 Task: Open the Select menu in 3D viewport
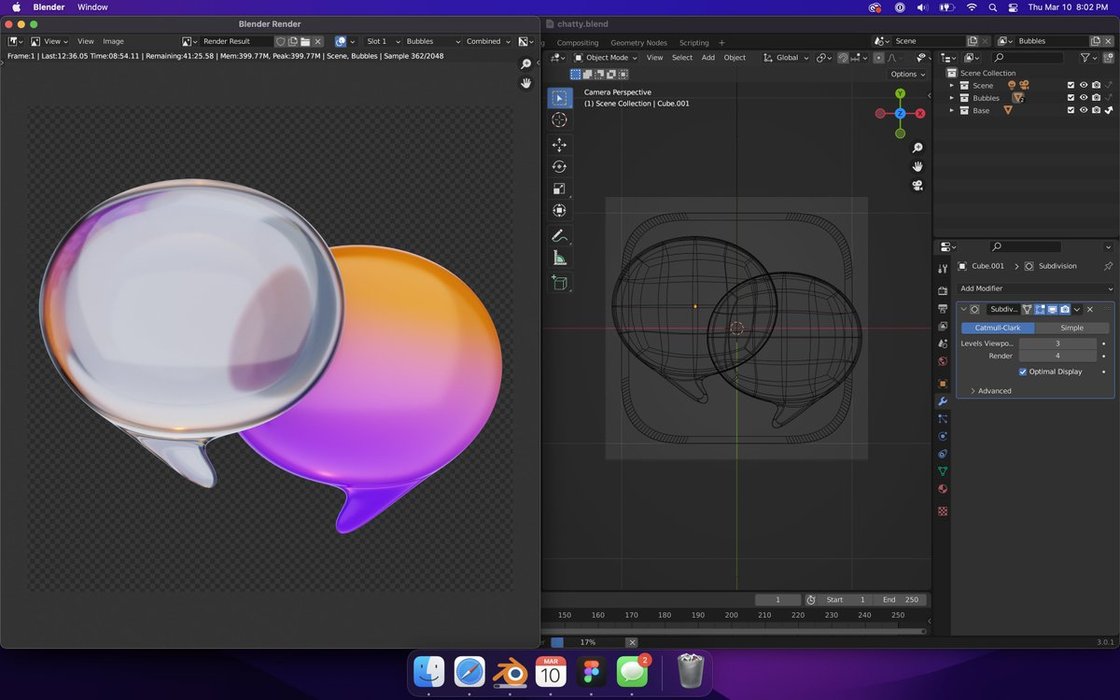coord(682,58)
